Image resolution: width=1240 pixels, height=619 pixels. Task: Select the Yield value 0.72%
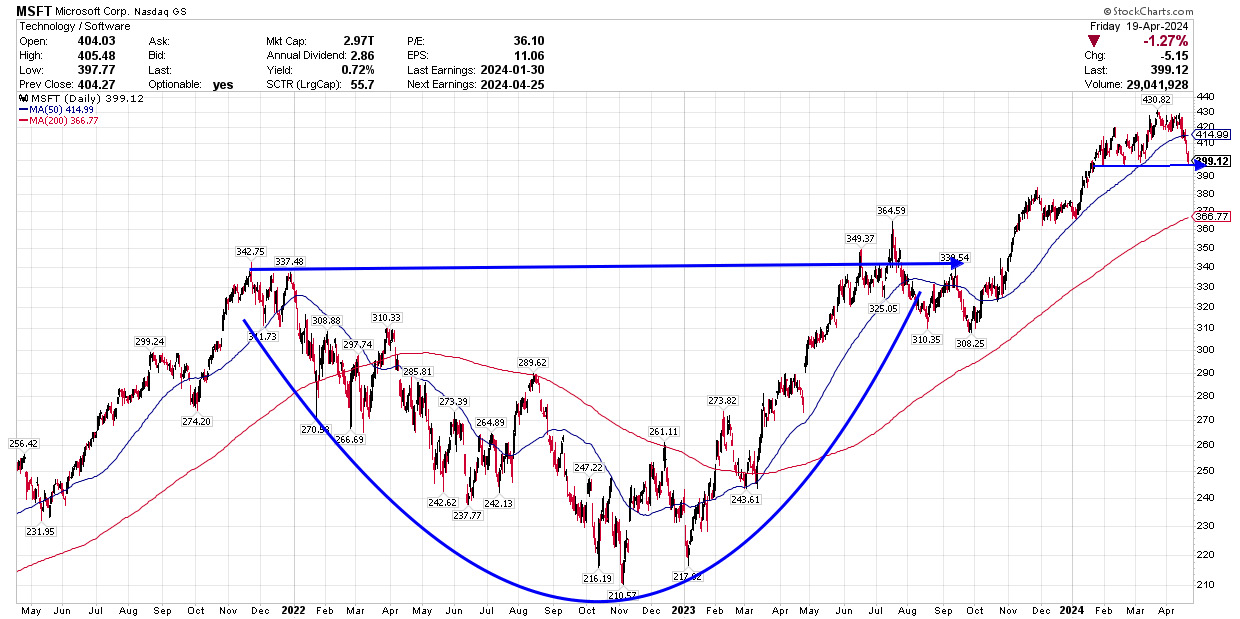tap(357, 70)
